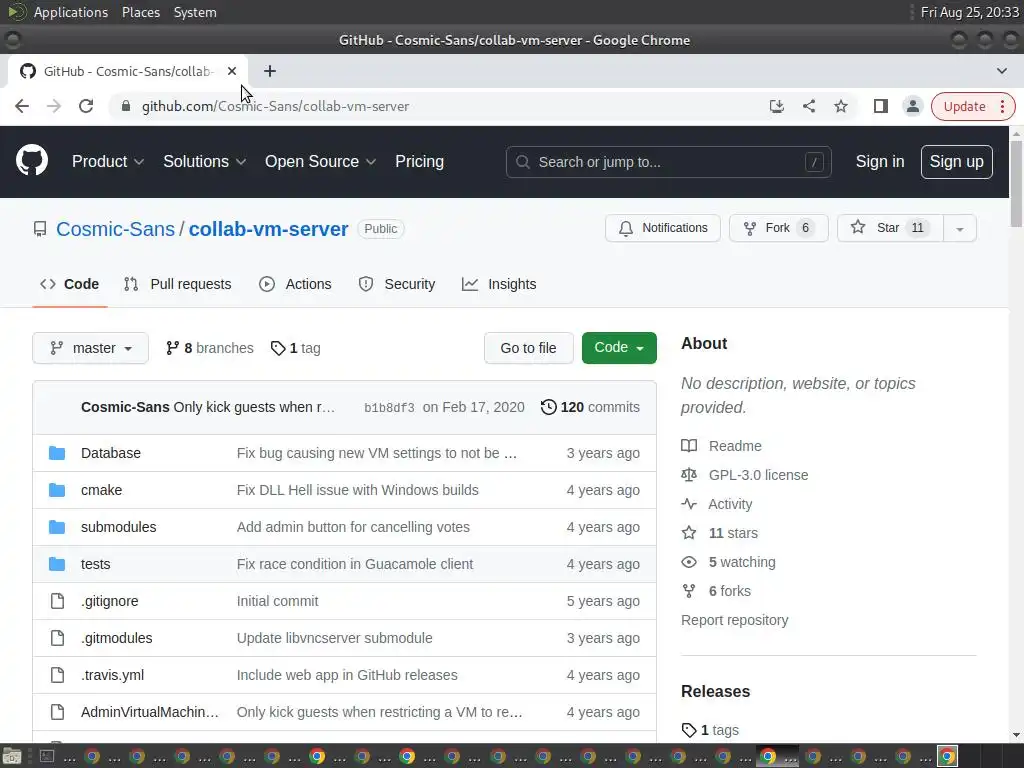Open the Security tab
This screenshot has width=1024, height=768.
(396, 284)
